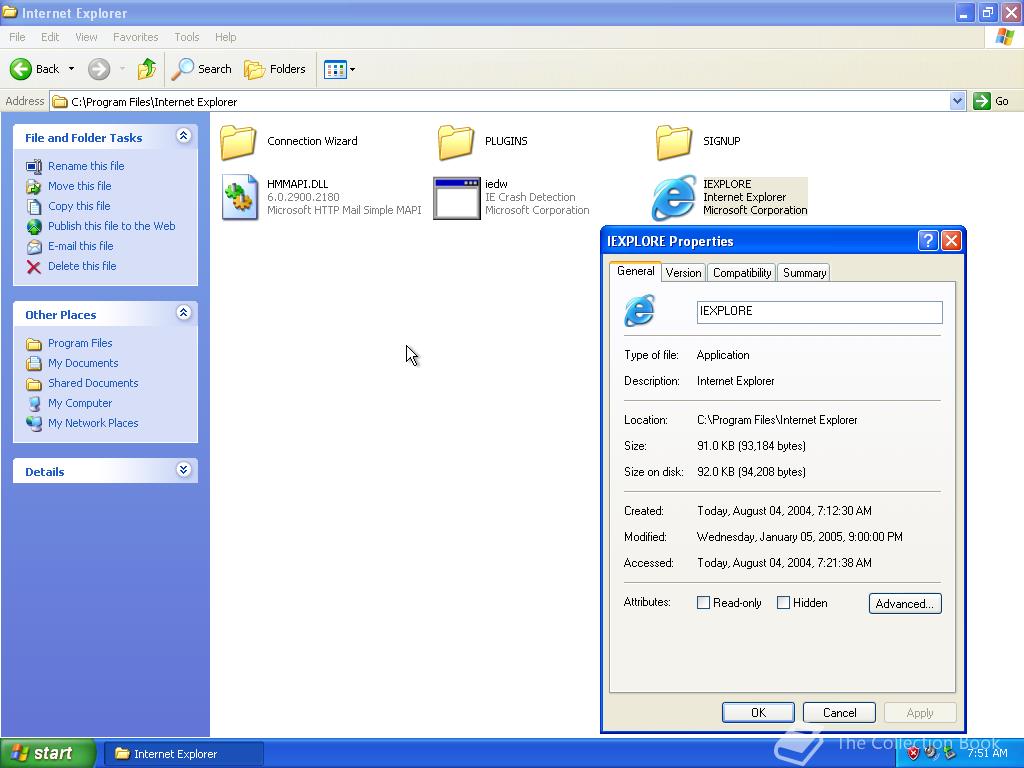
Task: Click Rename this file
Action: 86,166
